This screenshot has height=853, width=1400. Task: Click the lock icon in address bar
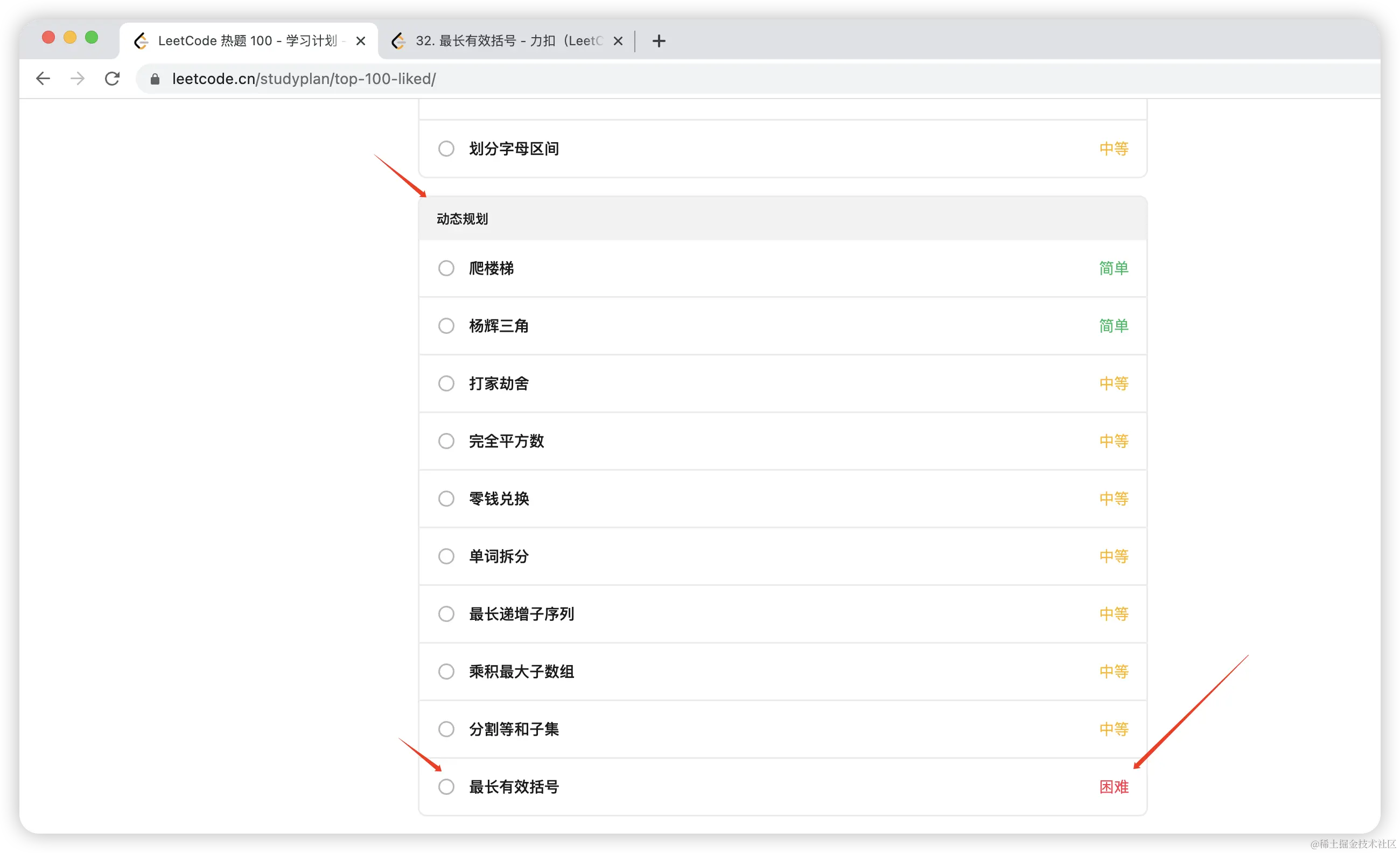point(155,79)
